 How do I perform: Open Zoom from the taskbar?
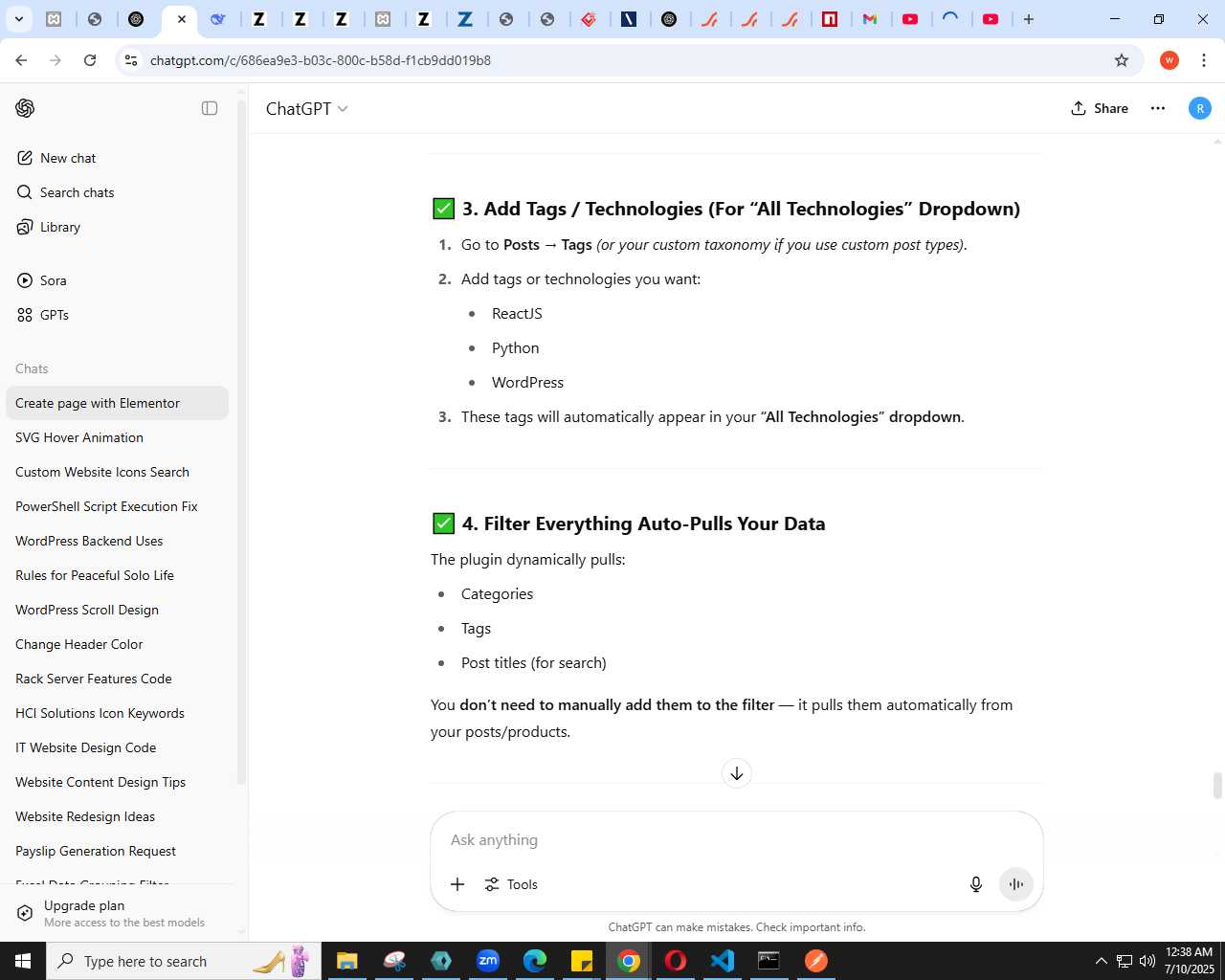click(x=488, y=961)
